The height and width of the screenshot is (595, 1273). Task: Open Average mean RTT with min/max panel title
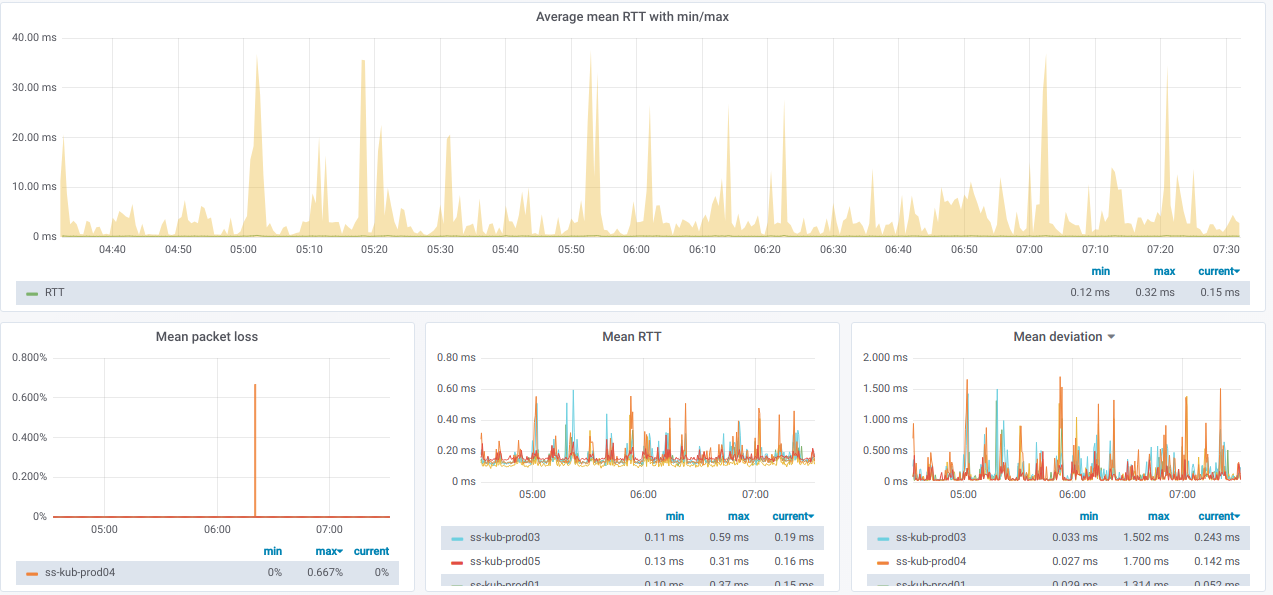click(x=639, y=17)
